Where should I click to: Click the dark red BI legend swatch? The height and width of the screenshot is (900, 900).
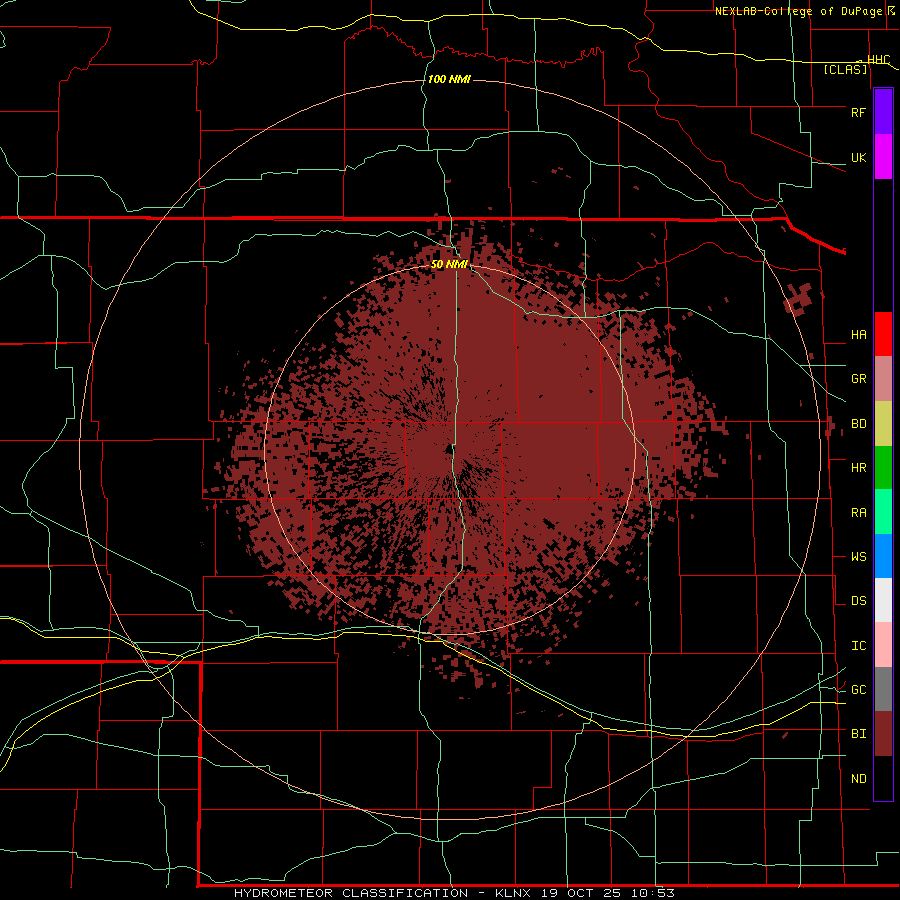tap(883, 734)
